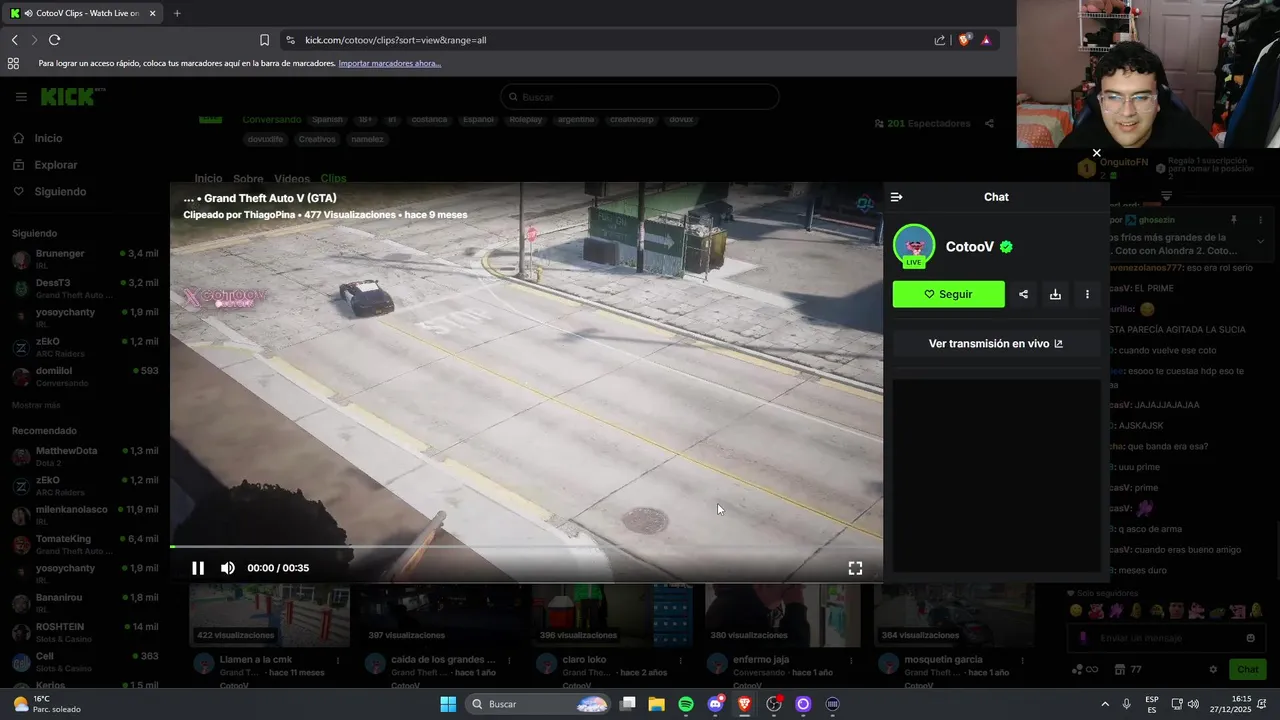1280x720 pixels.
Task: Open Brunenger followed channel
Action: point(85,259)
